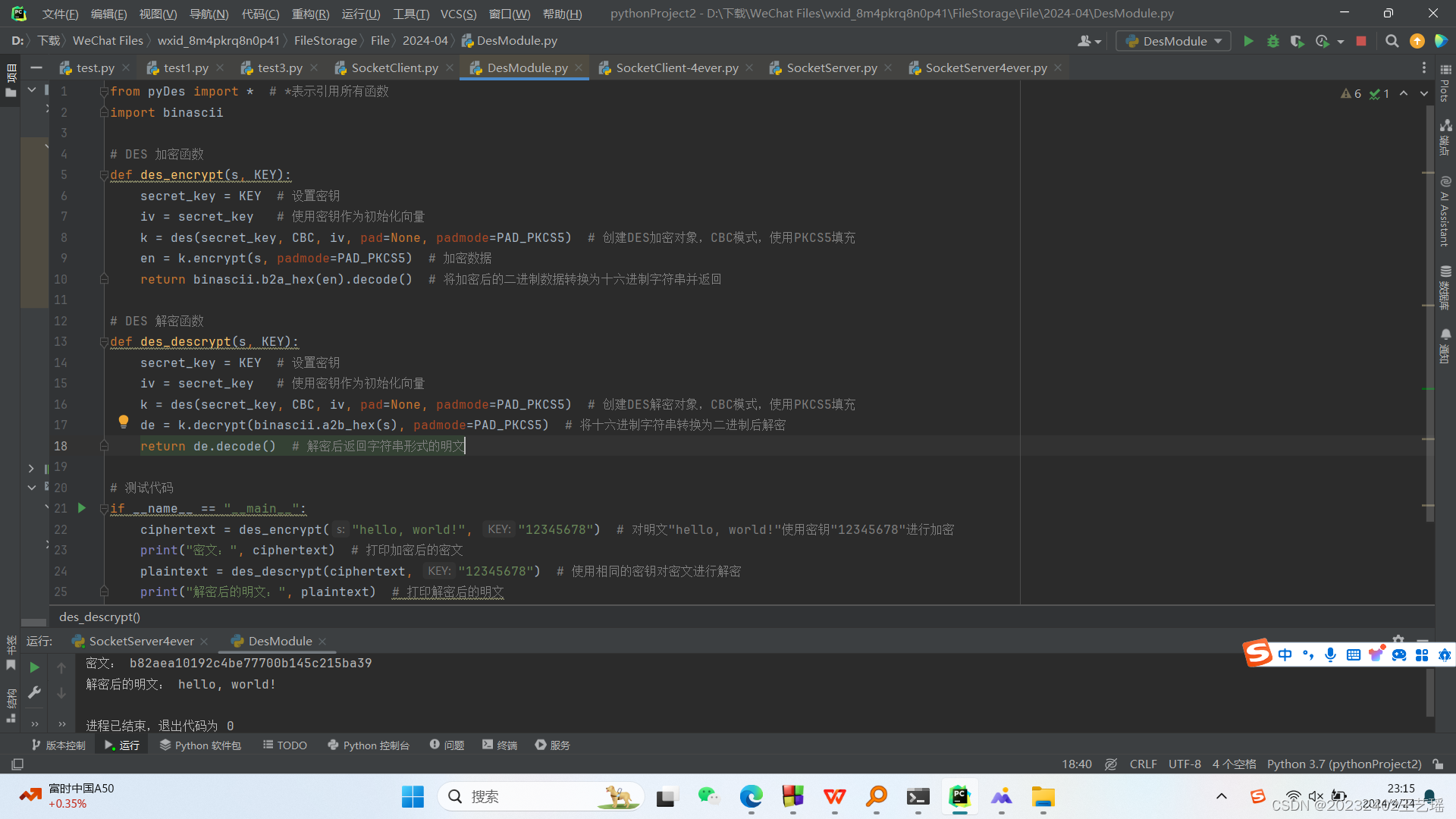Collapse the des_encrypt function fold marker
Viewport: 1456px width, 819px height.
[x=104, y=175]
